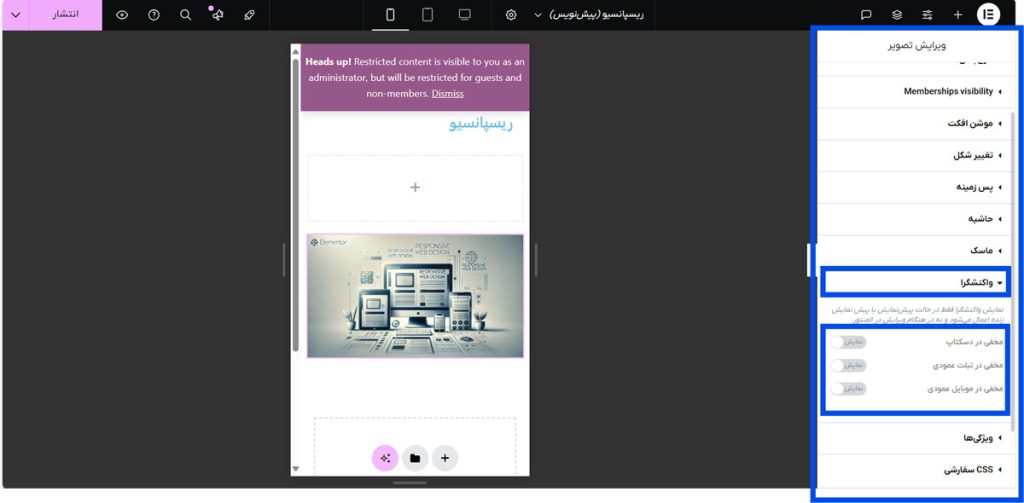Preview changes with the eye icon
1024x503 pixels.
(122, 15)
